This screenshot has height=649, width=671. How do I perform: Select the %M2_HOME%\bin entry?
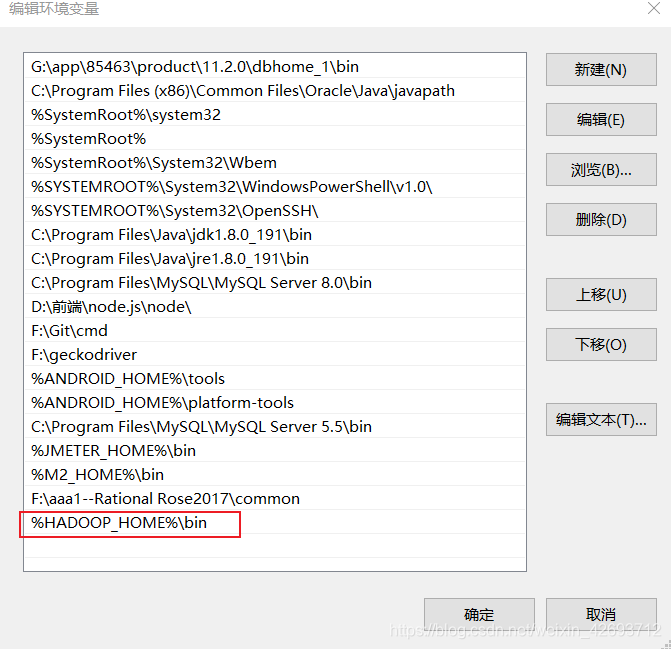(x=275, y=474)
